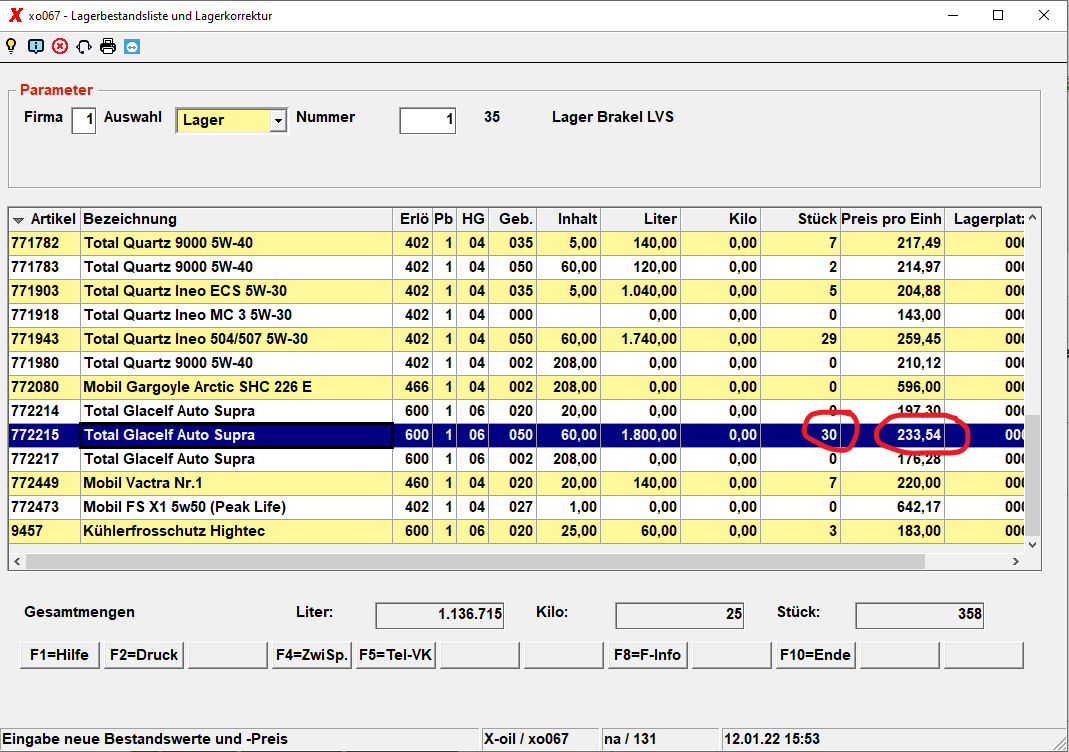Click status bar text X-oil / xo067
The width and height of the screenshot is (1069, 752).
point(526,739)
